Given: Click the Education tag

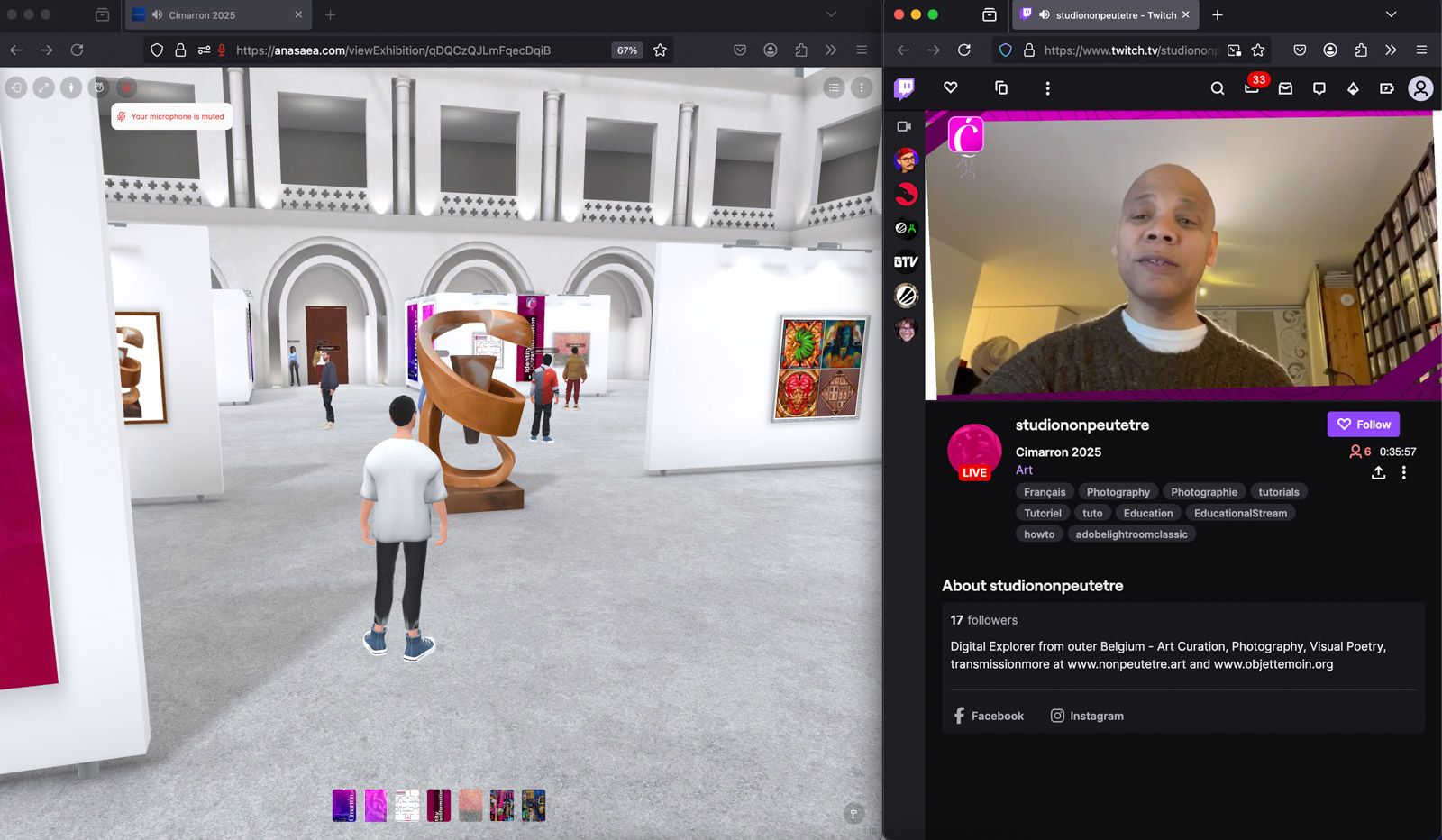Looking at the screenshot, I should point(1147,513).
